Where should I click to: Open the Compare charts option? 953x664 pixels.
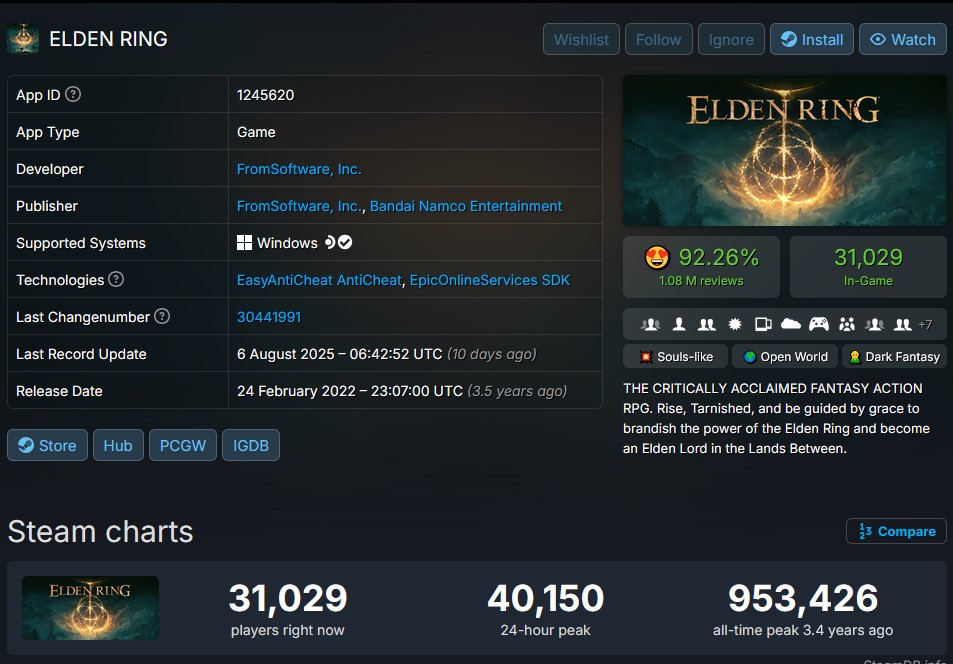click(x=896, y=531)
